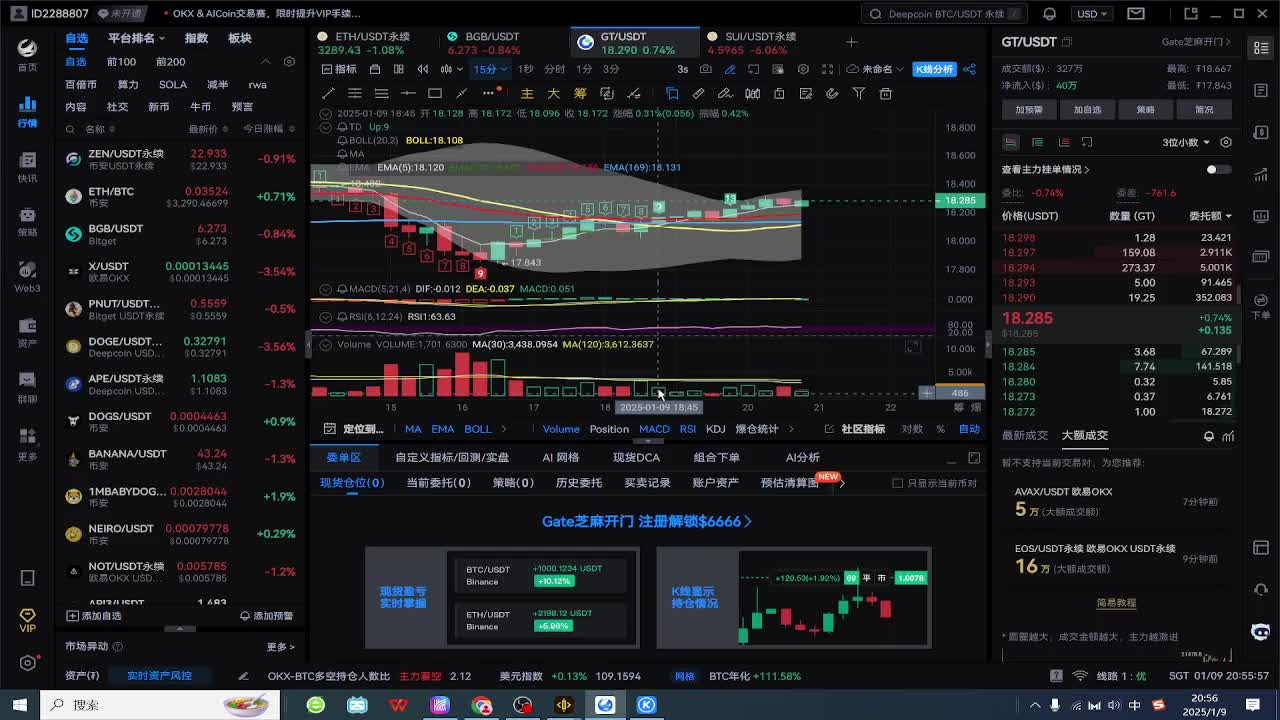Open Windows Start menu
Image resolution: width=1280 pixels, height=720 pixels.
(x=19, y=705)
